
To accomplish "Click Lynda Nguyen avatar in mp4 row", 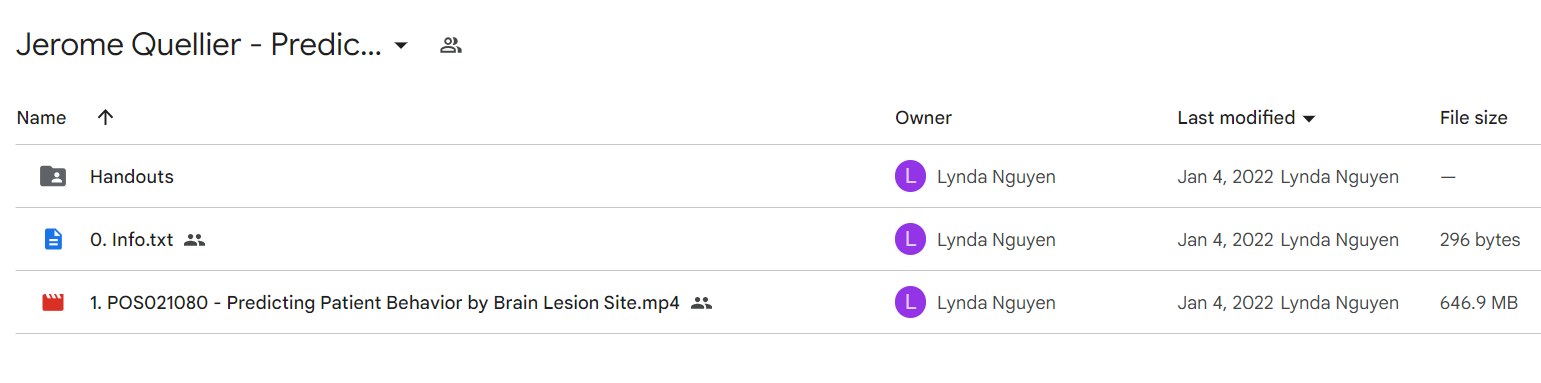I will tap(910, 302).
